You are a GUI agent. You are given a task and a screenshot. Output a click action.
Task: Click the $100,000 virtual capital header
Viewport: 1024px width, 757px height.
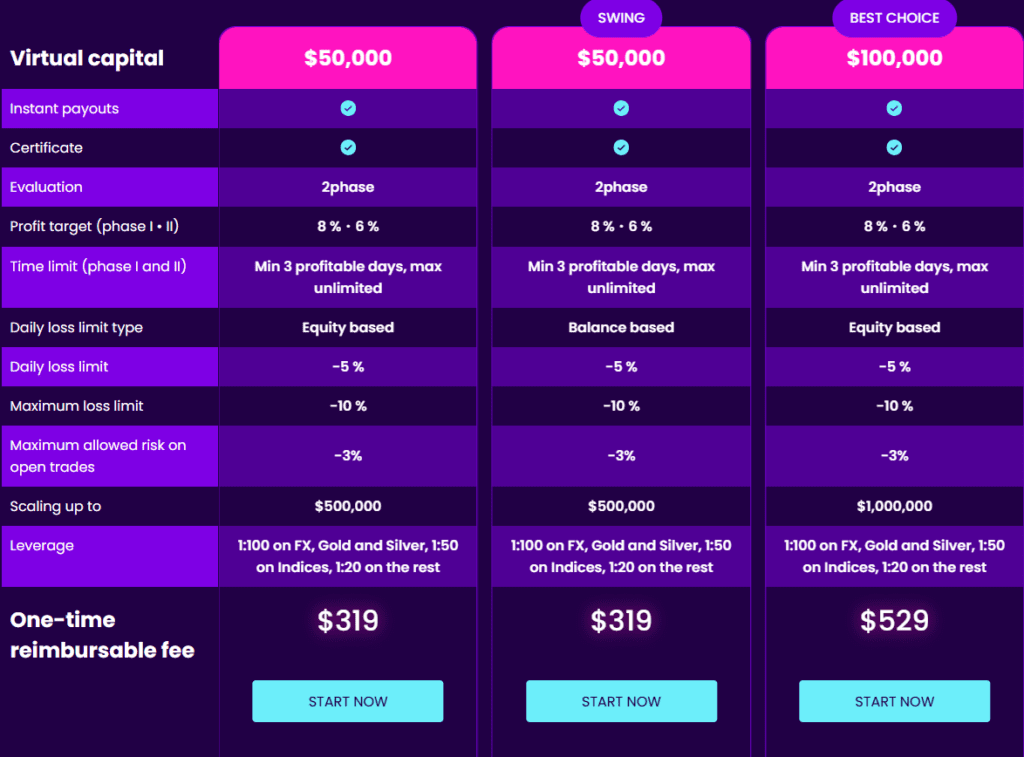point(894,57)
